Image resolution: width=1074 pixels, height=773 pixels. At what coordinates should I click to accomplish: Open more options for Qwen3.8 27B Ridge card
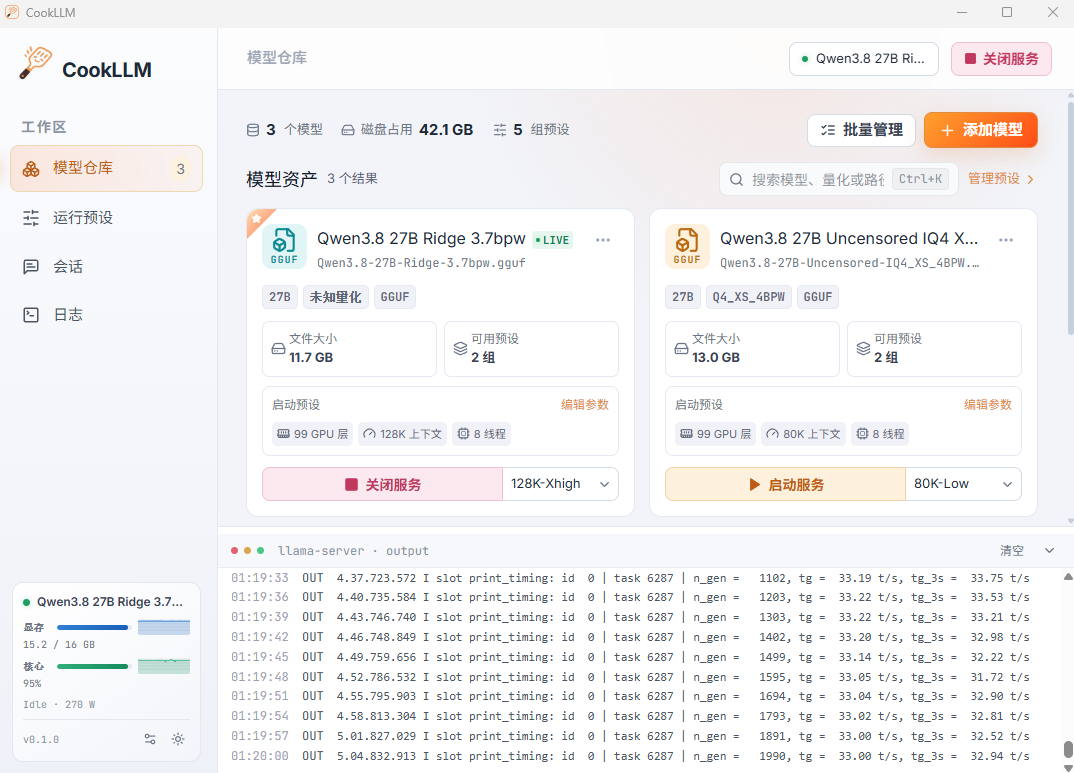click(603, 240)
